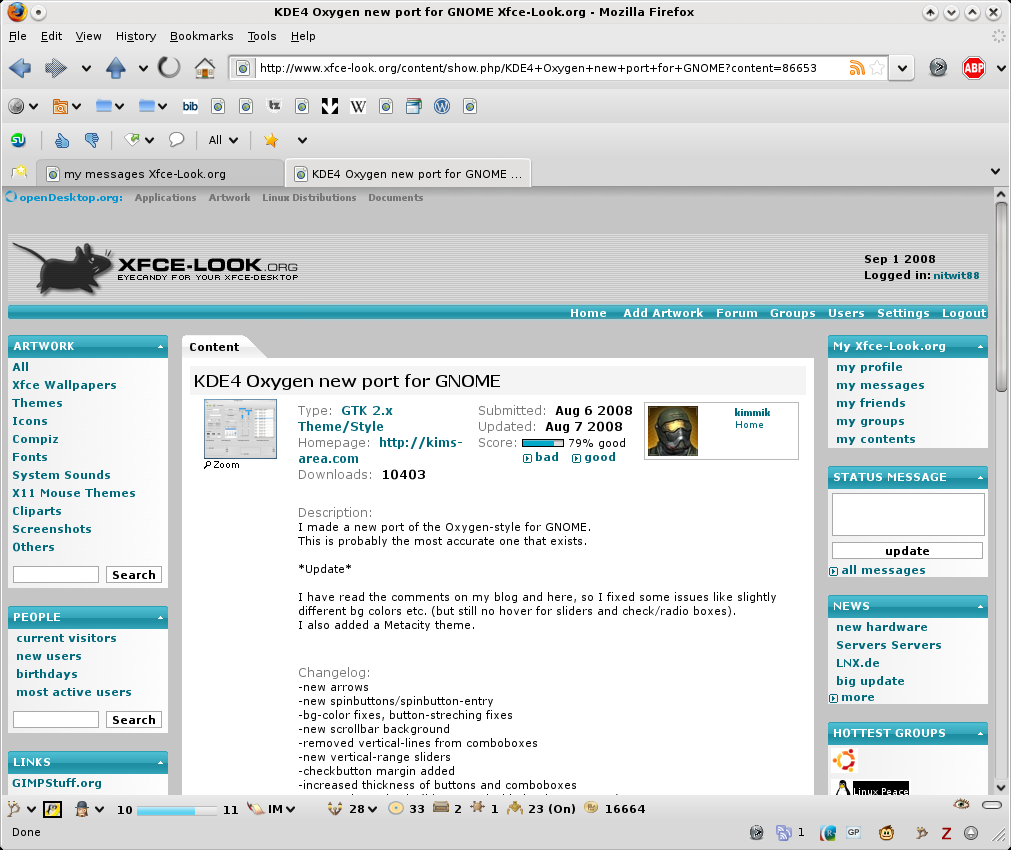Click the Forward arrow button

[x=55, y=68]
